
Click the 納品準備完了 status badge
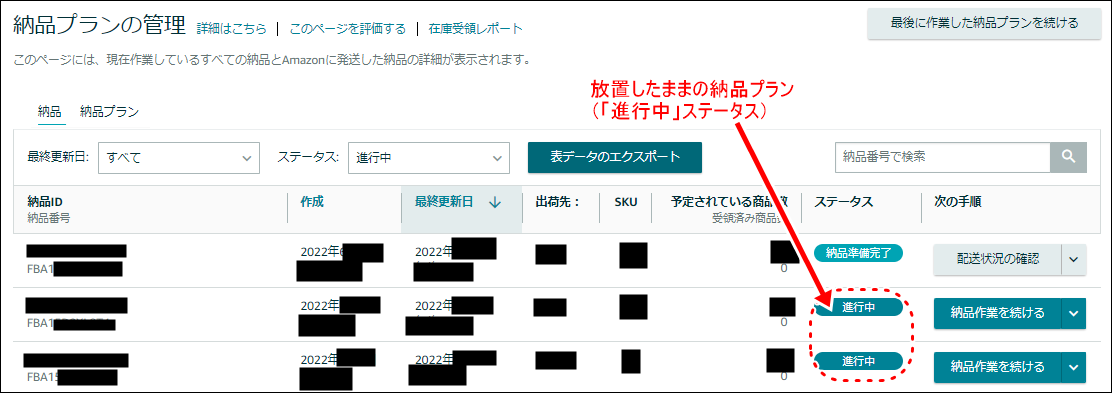tap(858, 253)
